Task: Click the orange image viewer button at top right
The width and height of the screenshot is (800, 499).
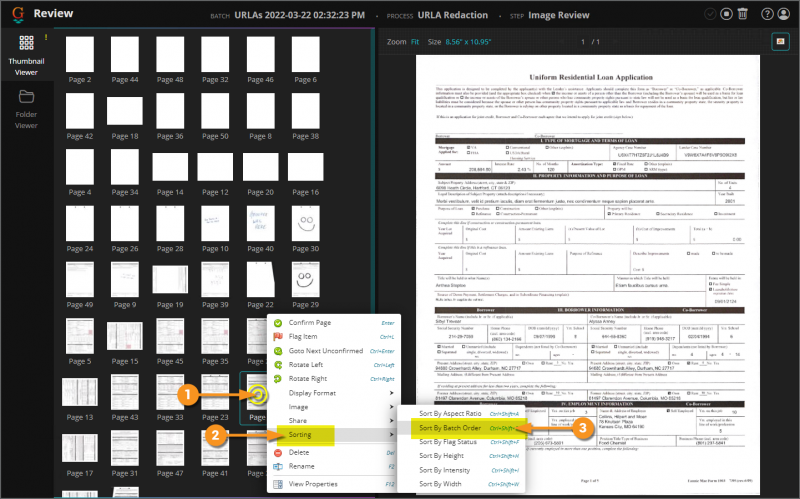Action: (x=780, y=41)
